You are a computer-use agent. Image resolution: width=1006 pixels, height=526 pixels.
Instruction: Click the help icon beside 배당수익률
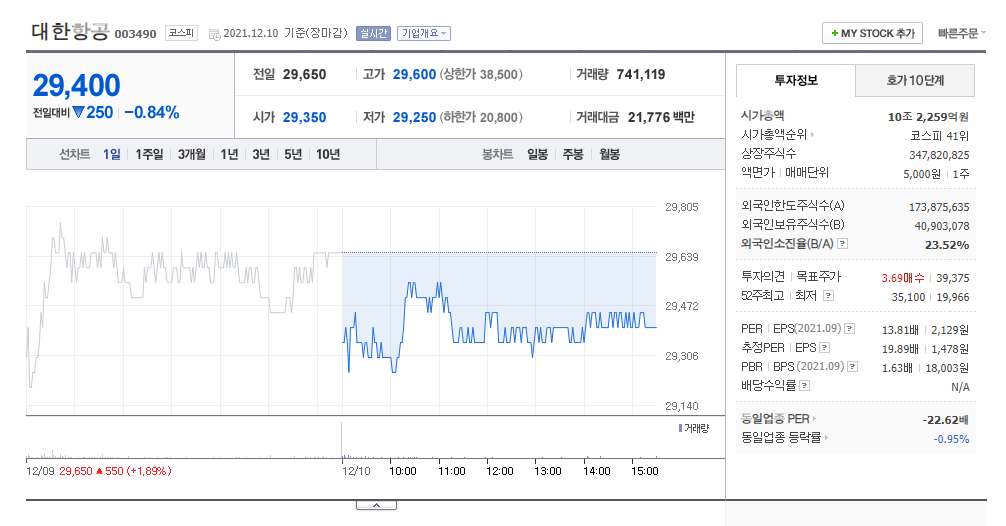[805, 386]
